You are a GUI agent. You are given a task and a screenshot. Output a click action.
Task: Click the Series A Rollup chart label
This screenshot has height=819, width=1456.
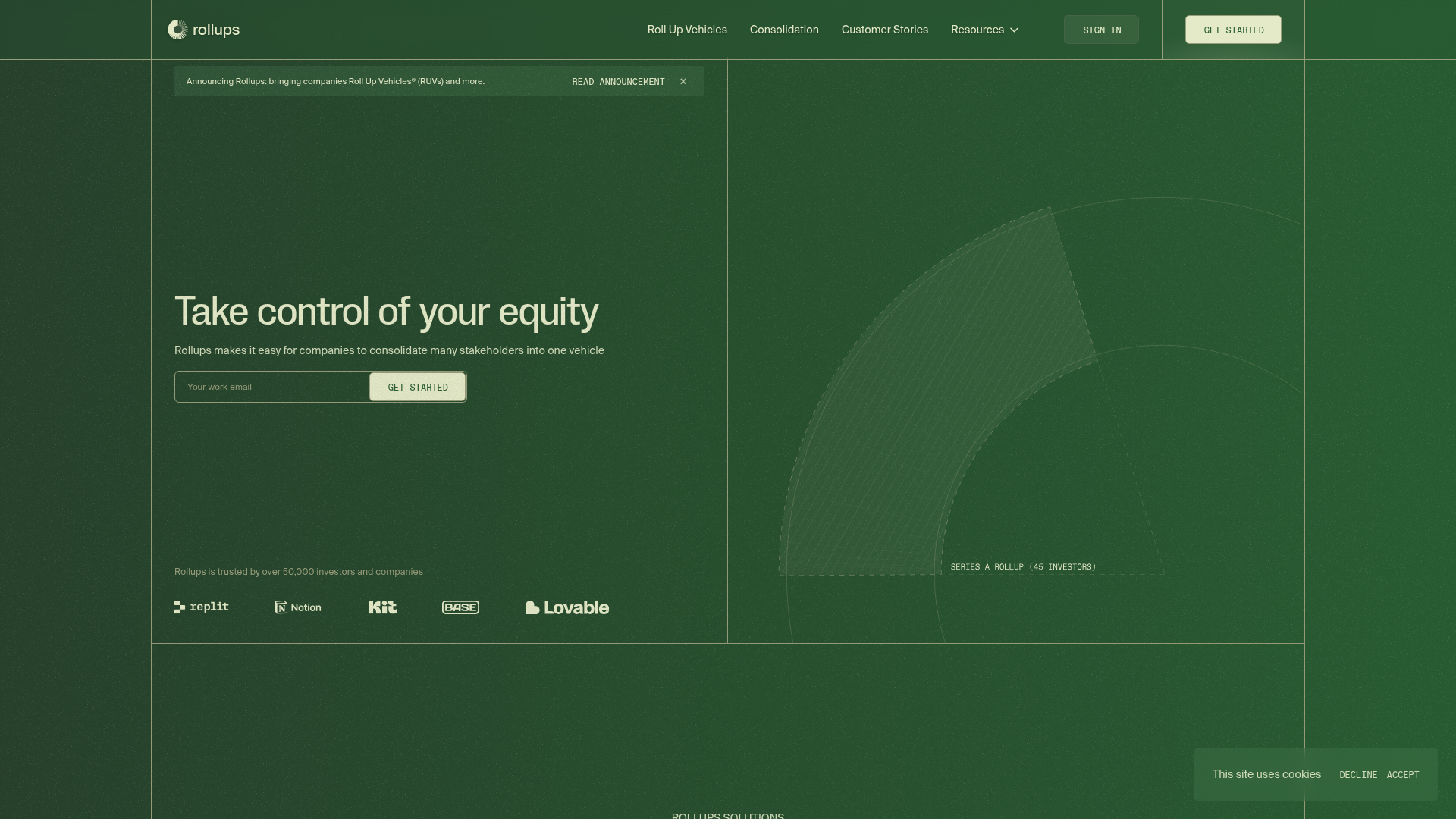click(1023, 567)
